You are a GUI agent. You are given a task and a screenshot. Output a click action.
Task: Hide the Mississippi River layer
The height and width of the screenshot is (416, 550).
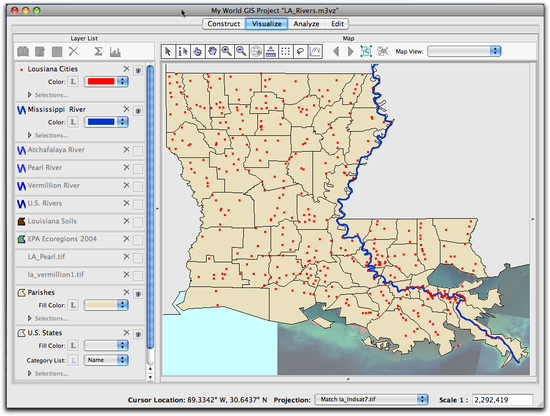[138, 111]
